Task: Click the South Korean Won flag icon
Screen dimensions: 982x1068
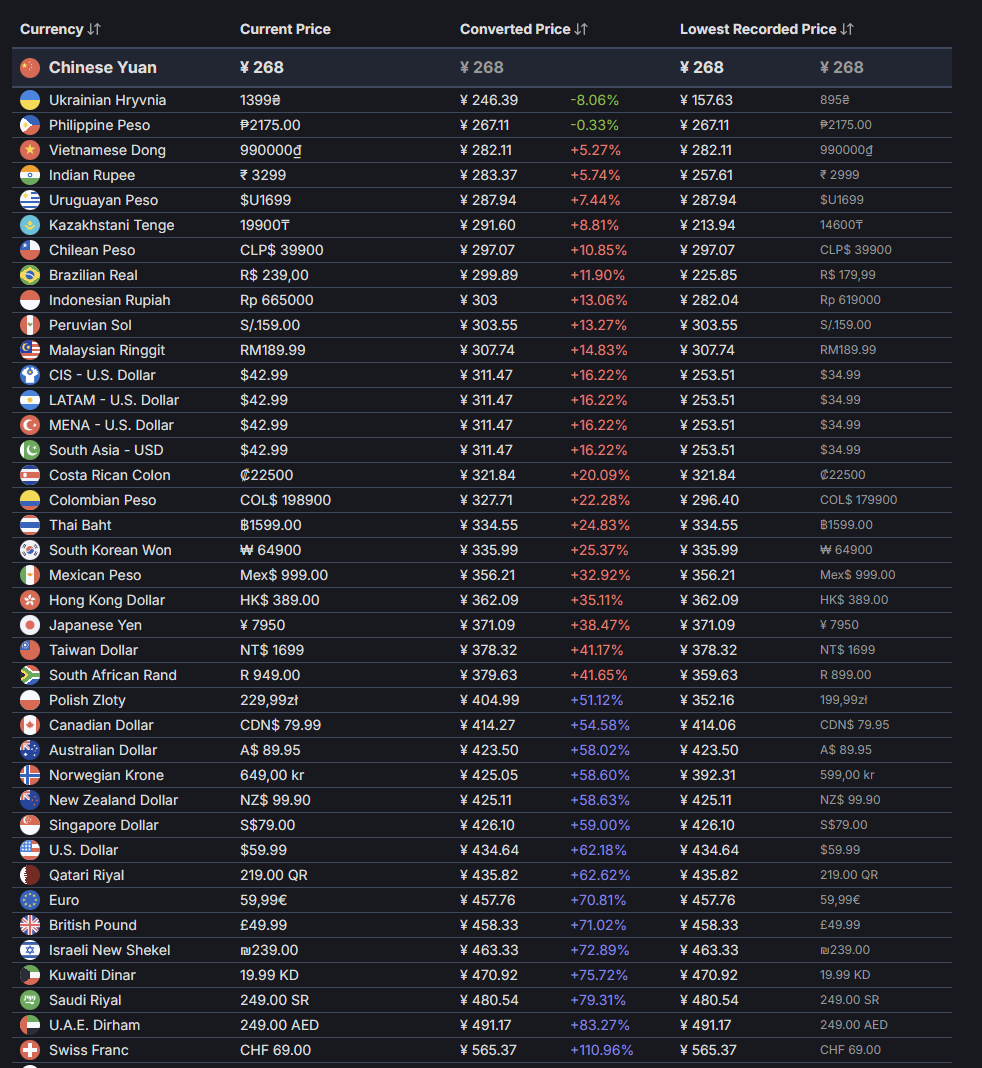Action: click(x=30, y=550)
